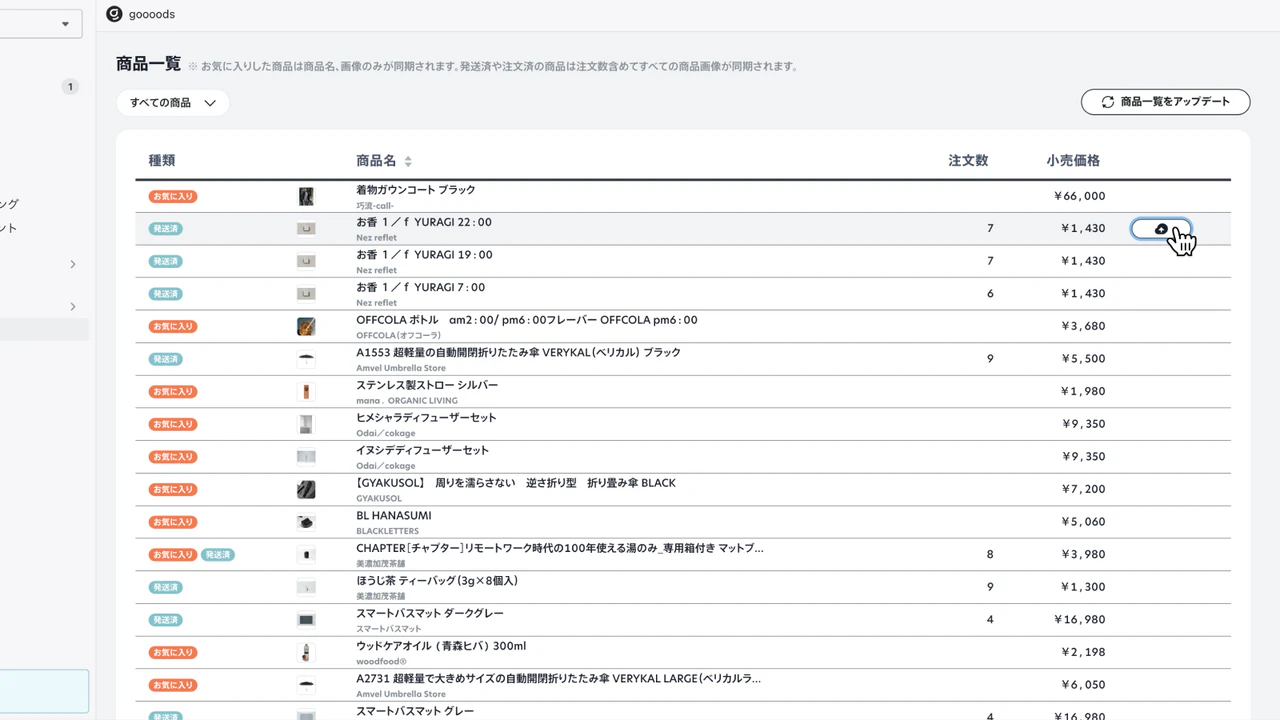Viewport: 1280px width, 720px height.
Task: Click thumbnail of ヒメシャラディフューザーセット
Action: pos(306,424)
